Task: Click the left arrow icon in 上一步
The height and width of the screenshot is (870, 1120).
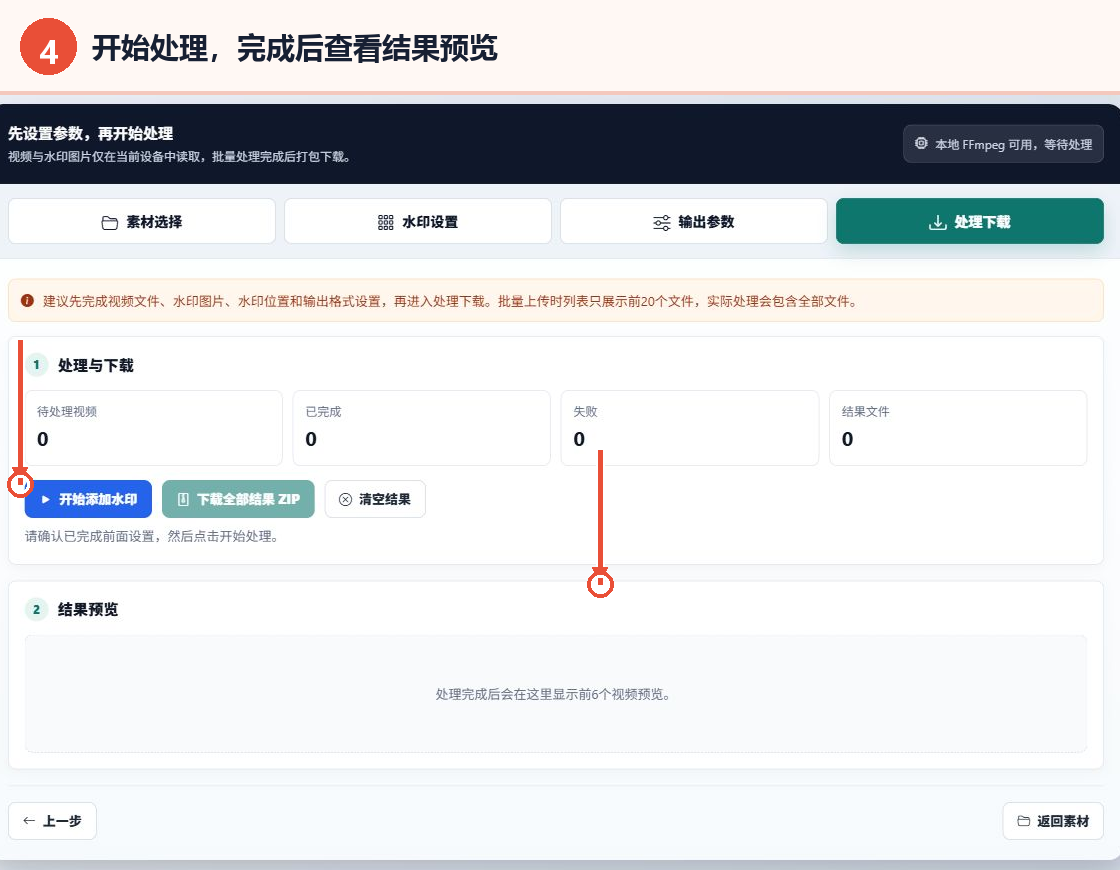Action: click(29, 821)
